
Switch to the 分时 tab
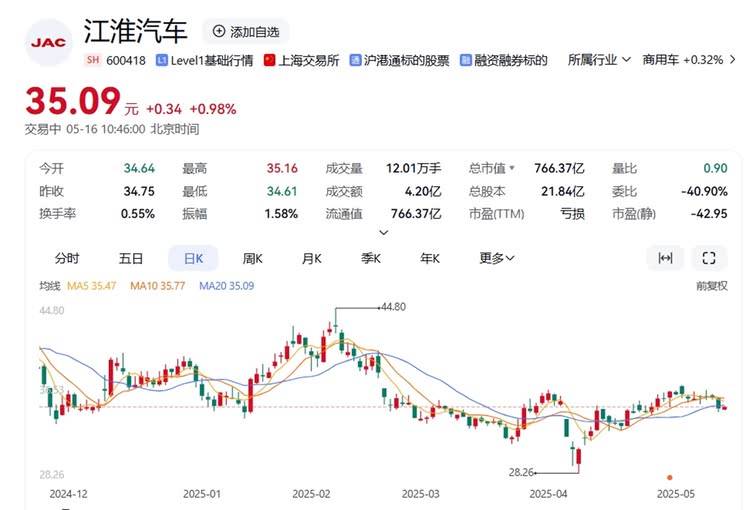[67, 258]
